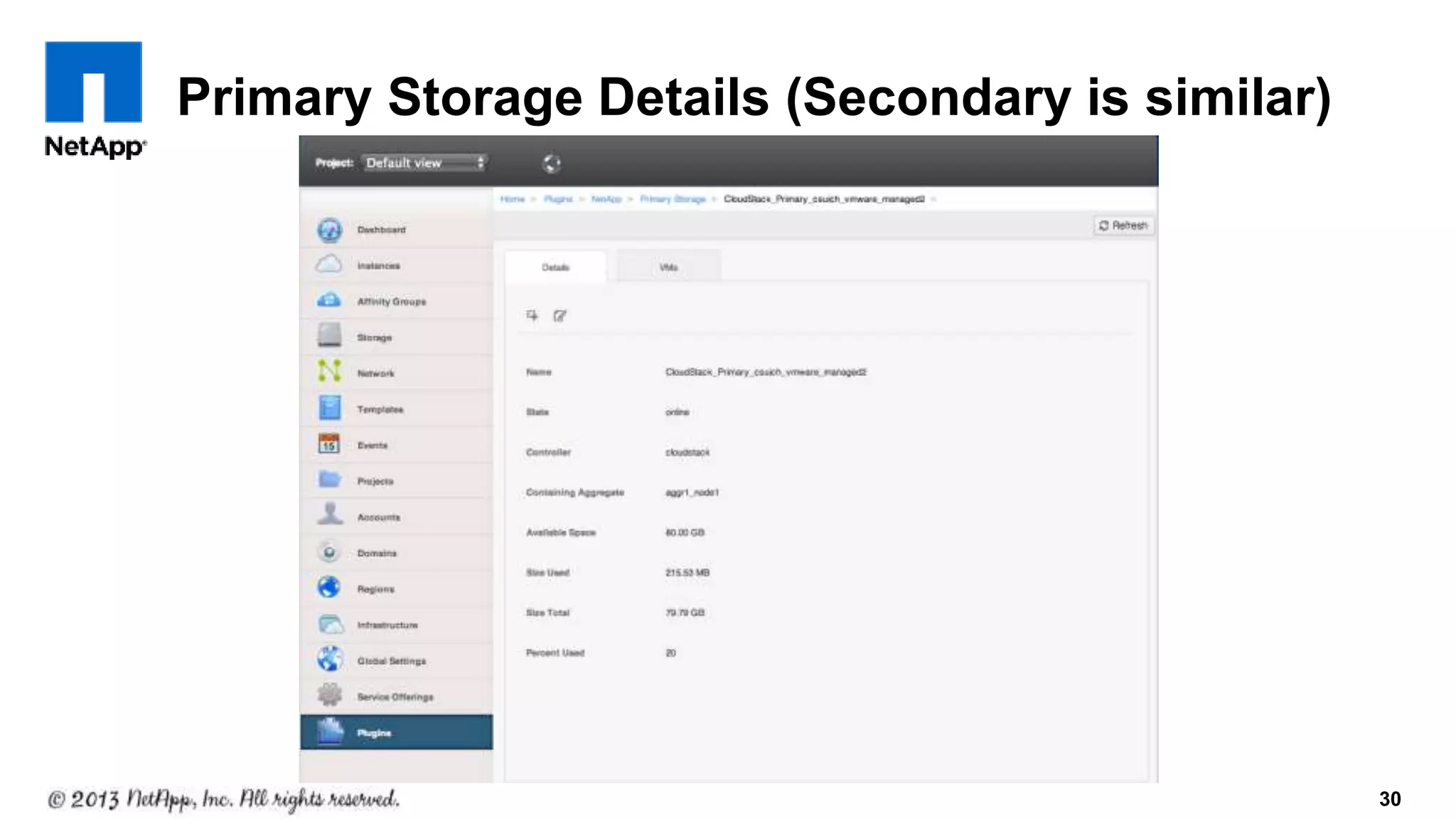The image size is (1456, 819).
Task: Click the Instances cloud icon
Action: (x=329, y=264)
